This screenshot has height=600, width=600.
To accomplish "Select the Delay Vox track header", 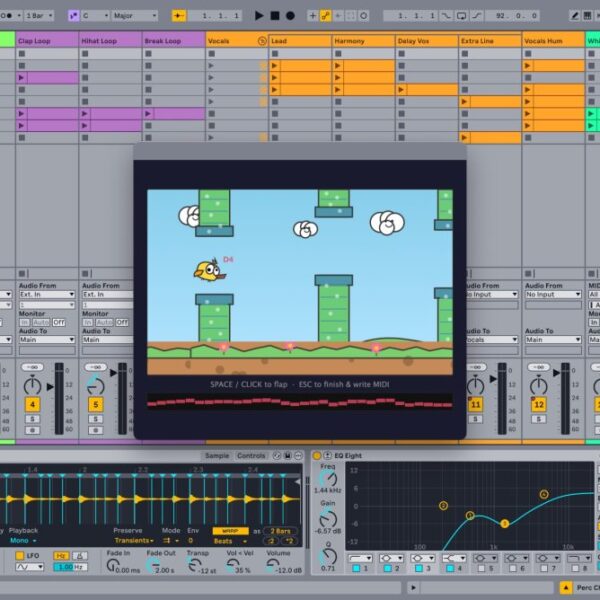I will coord(426,41).
